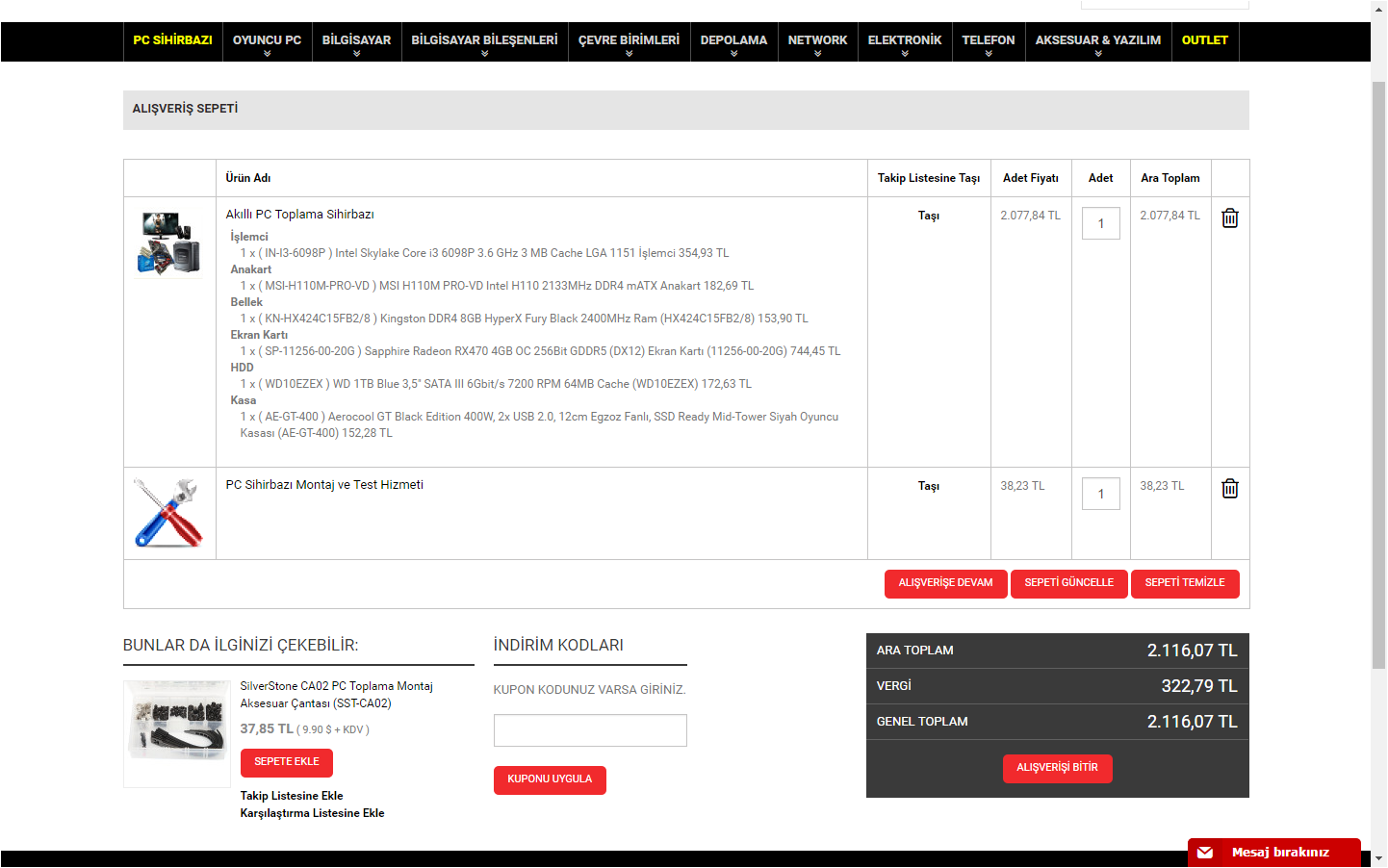Expand the TELEFON menu
The image size is (1388, 868).
pyautogui.click(x=989, y=42)
